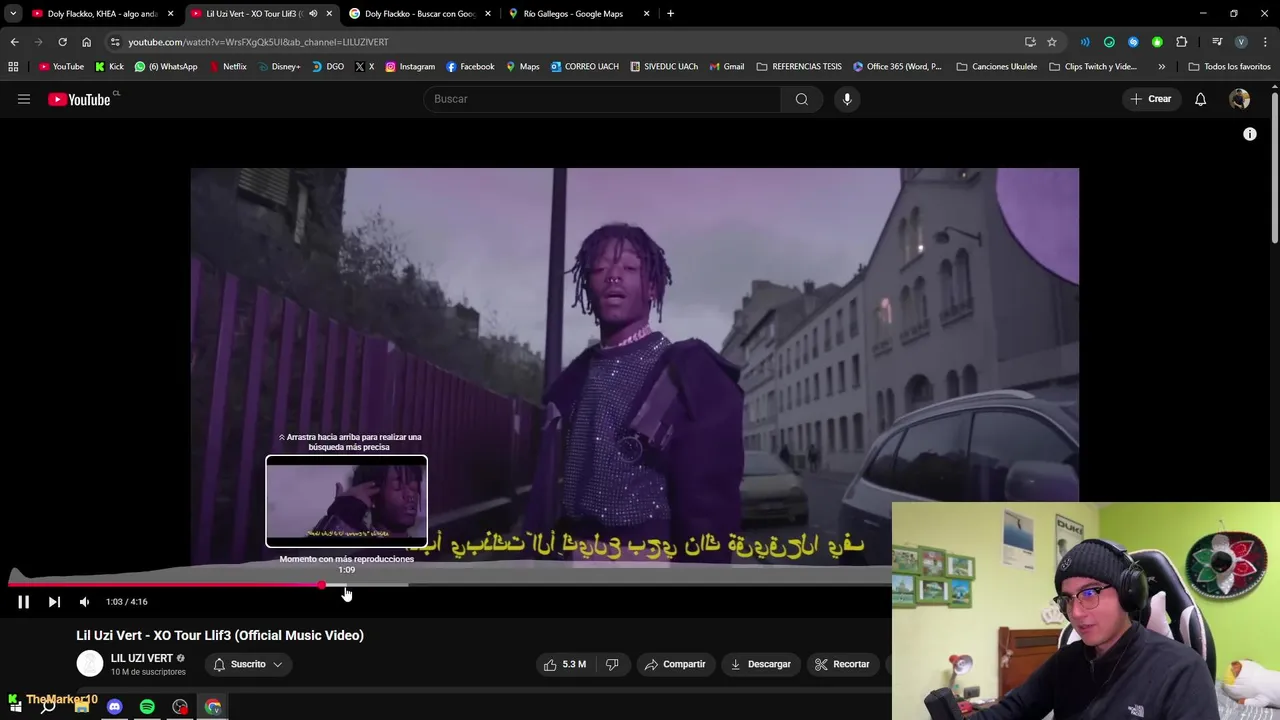Image resolution: width=1280 pixels, height=720 pixels.
Task: Switch to the Doly Flackko Google search tab
Action: pos(418,14)
